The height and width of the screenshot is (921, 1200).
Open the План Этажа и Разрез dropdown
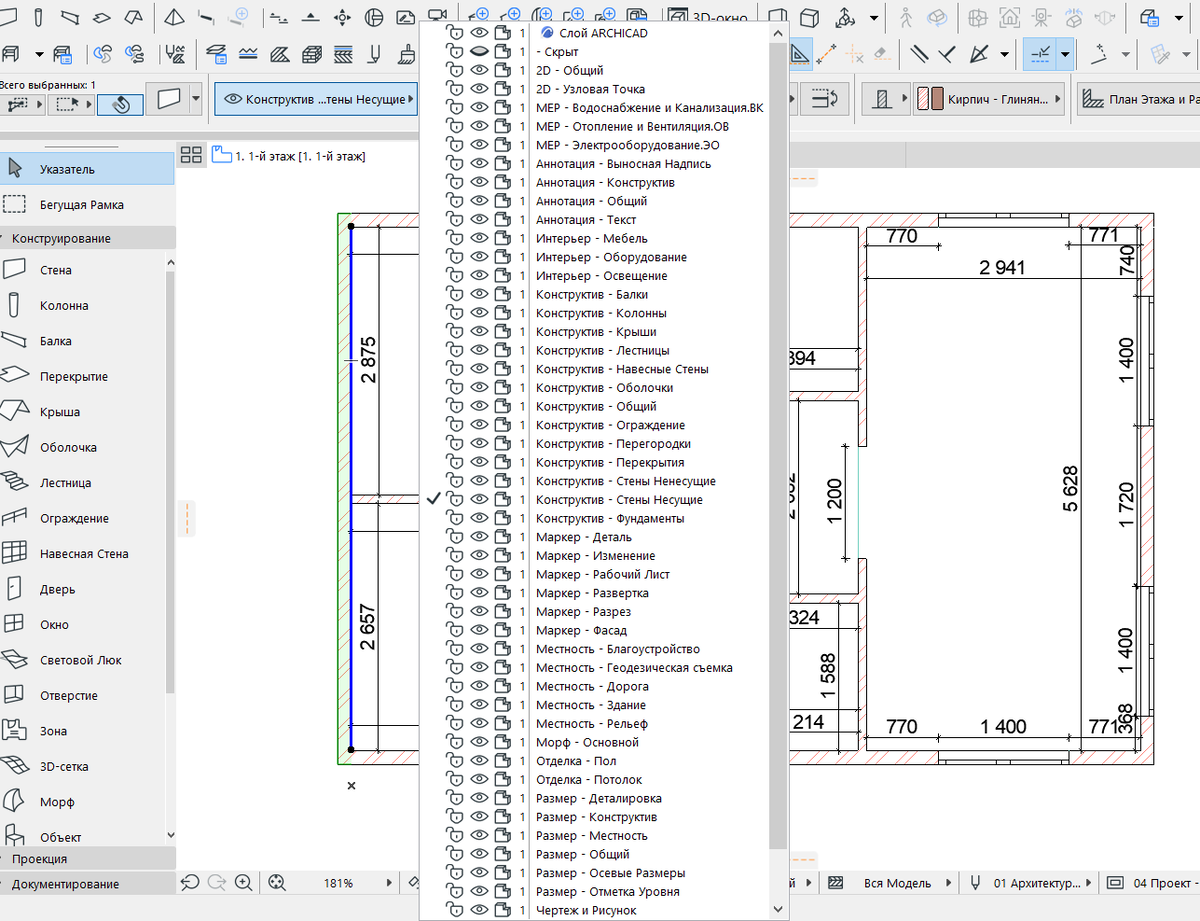tap(1139, 100)
